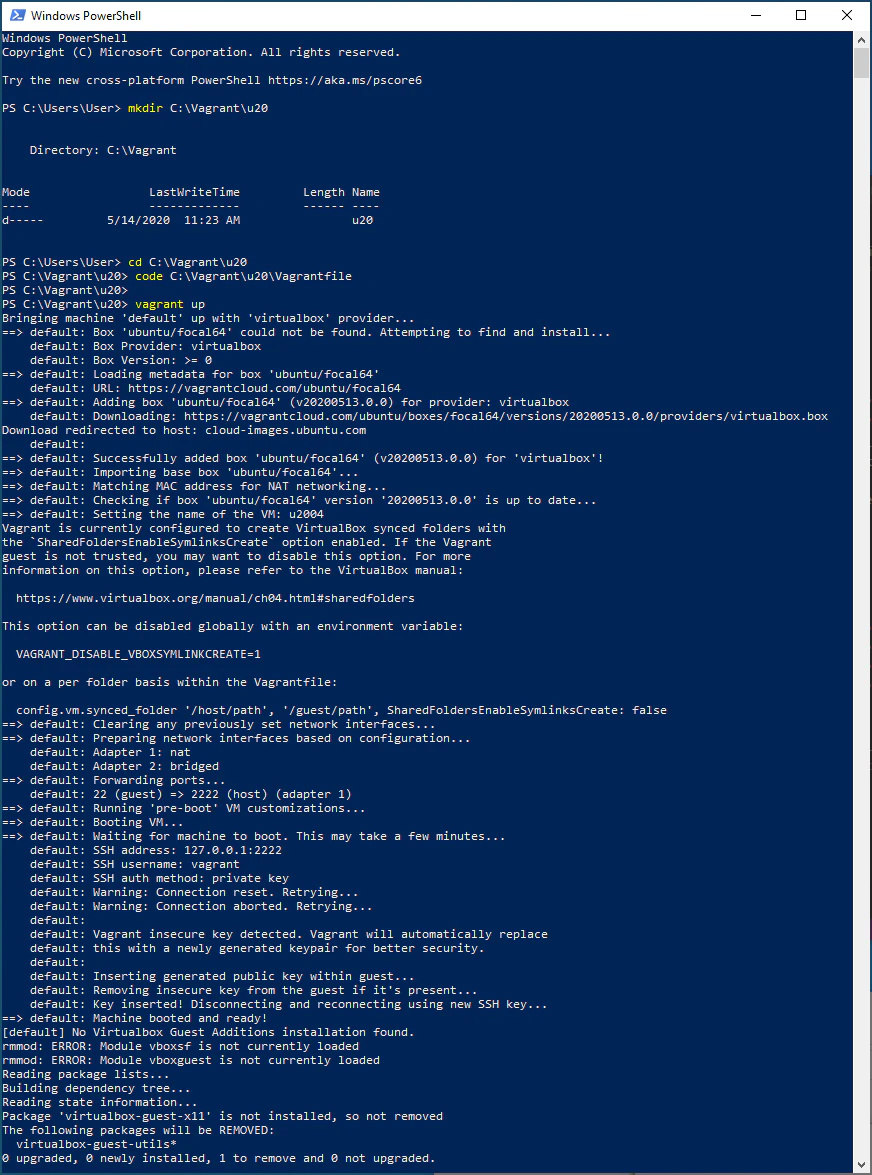Click the virtualbox.box download URL
Viewport: 872px width, 1175px height.
pos(506,416)
